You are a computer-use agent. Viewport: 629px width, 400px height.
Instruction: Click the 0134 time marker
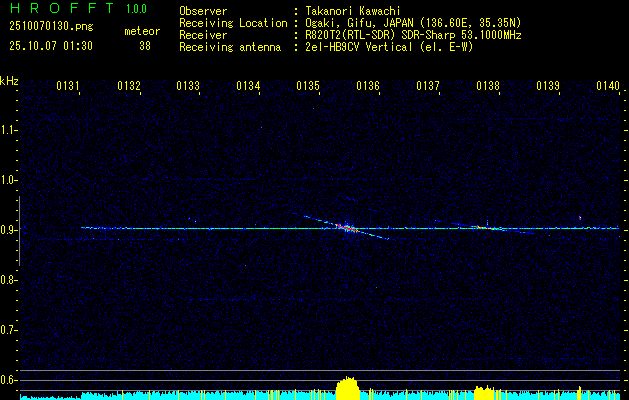pos(248,86)
